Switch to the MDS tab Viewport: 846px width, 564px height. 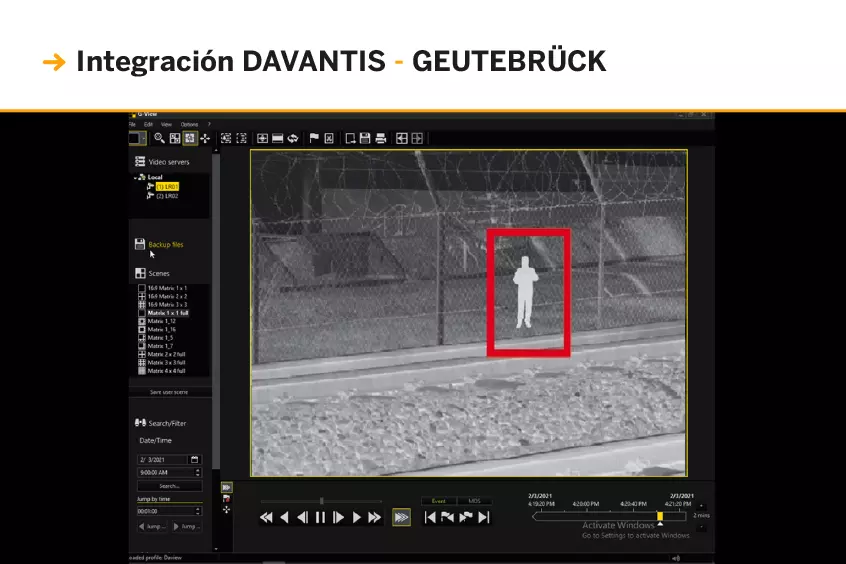tap(474, 500)
